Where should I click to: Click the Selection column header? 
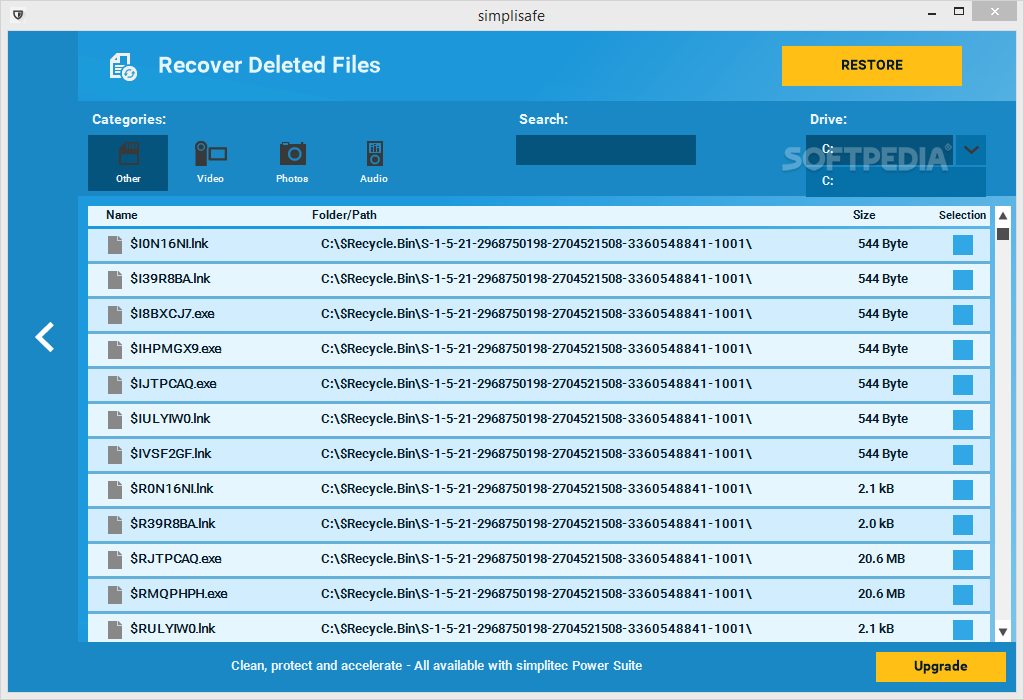(x=962, y=215)
